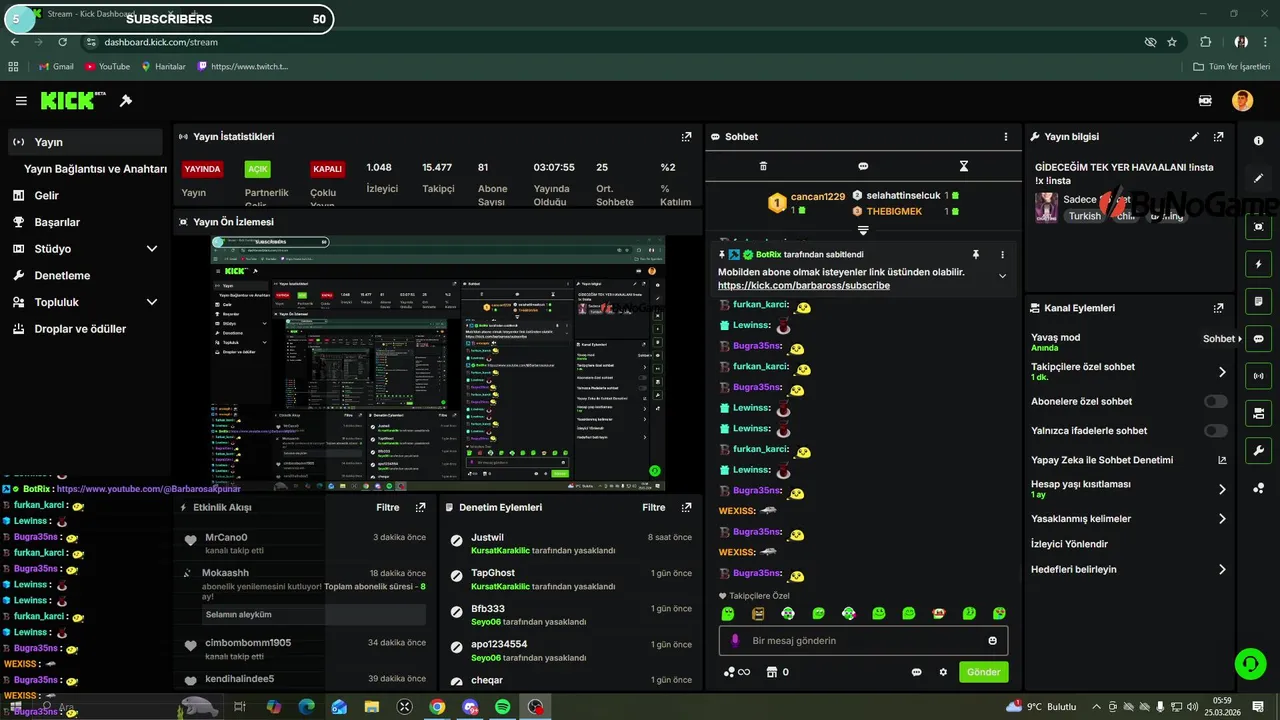Open the pinned message three-dot options
Image resolution: width=1280 pixels, height=720 pixels.
(1002, 255)
